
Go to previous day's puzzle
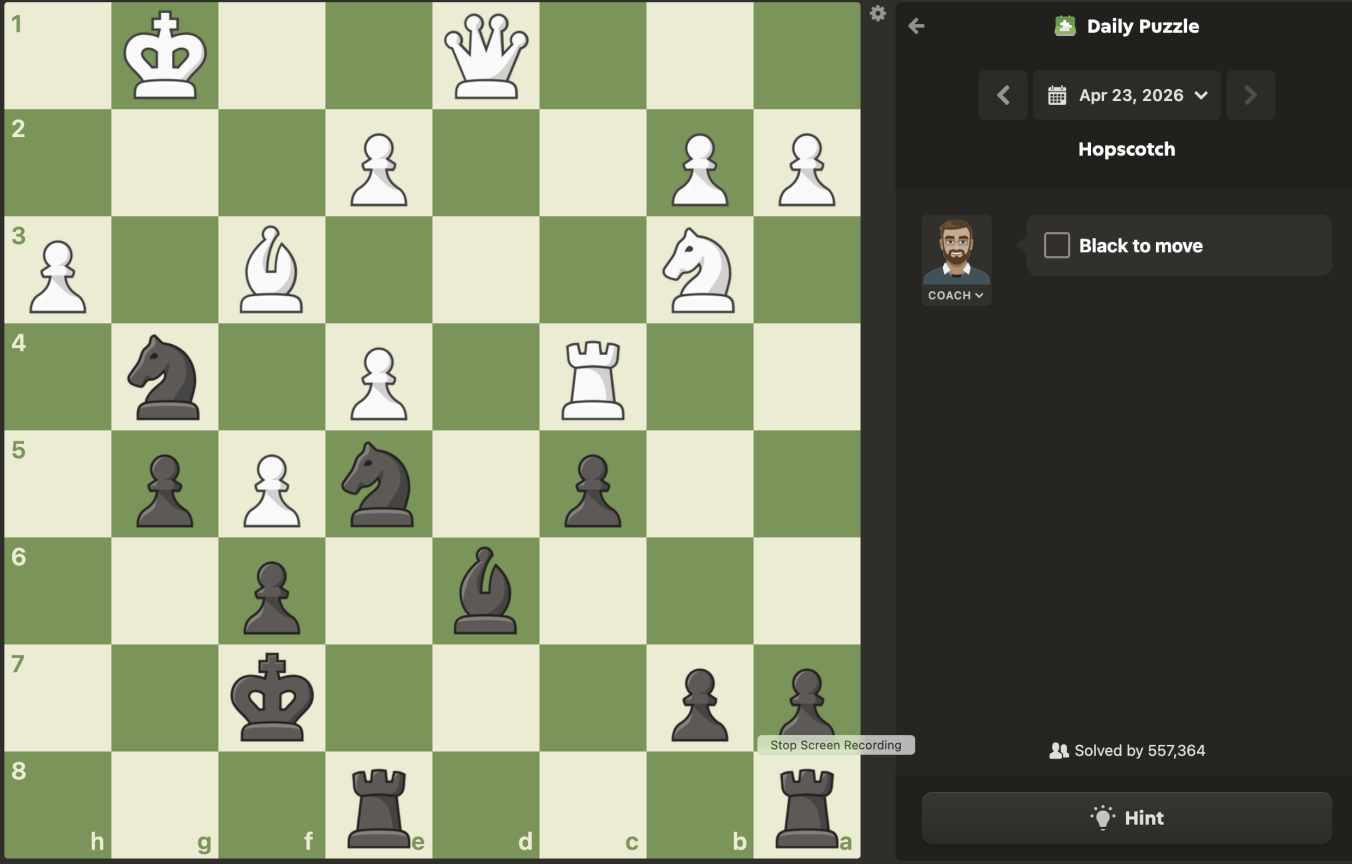[x=1003, y=95]
